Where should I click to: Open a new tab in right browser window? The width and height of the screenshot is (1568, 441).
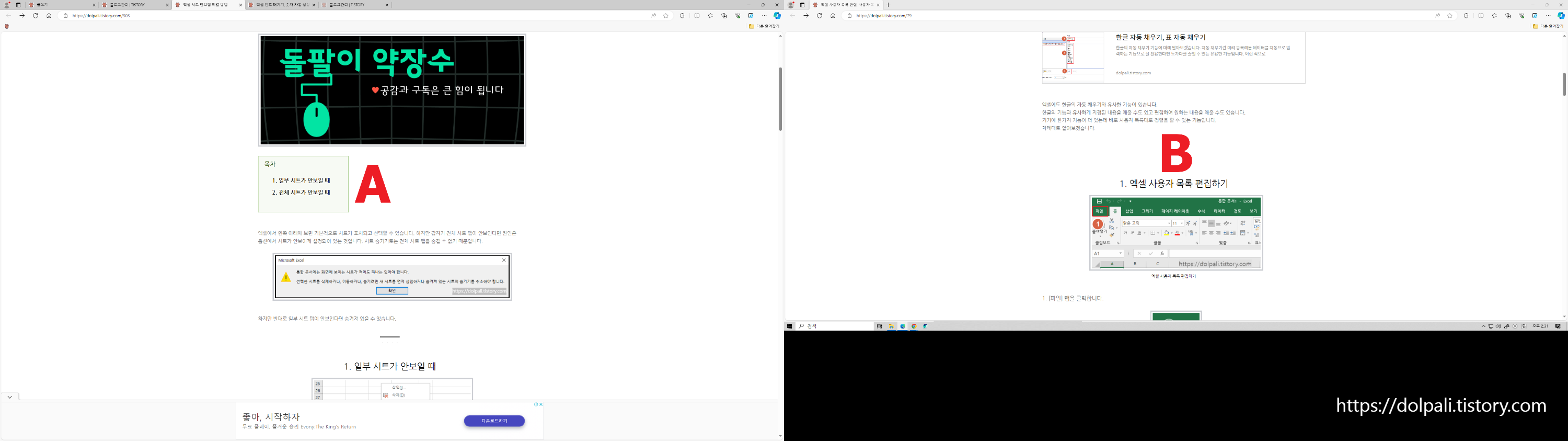tap(889, 5)
